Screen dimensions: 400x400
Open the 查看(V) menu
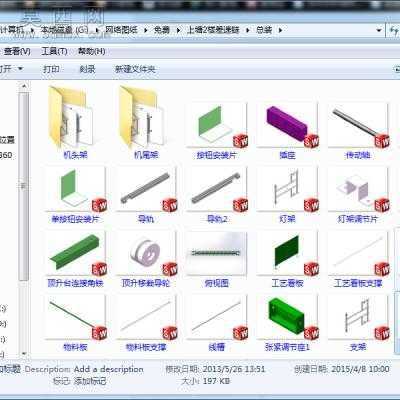(17, 51)
